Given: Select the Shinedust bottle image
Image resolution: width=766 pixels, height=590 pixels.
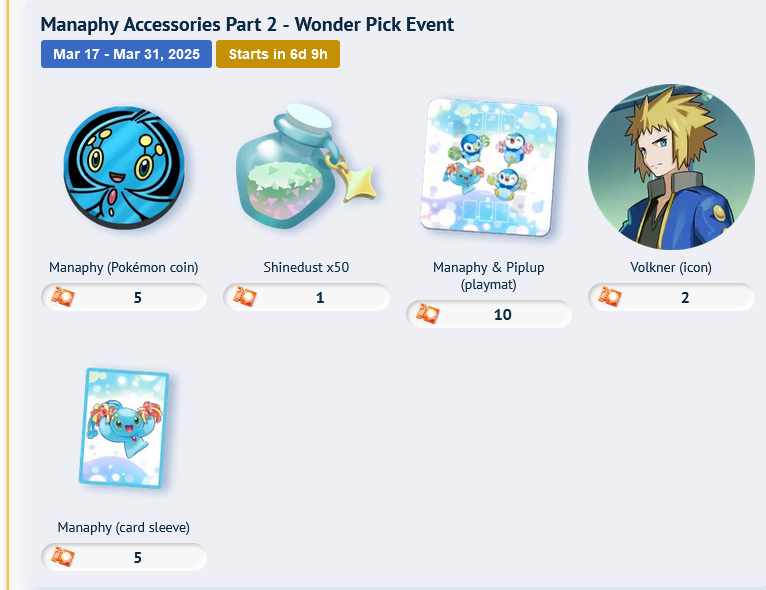Looking at the screenshot, I should pos(306,167).
